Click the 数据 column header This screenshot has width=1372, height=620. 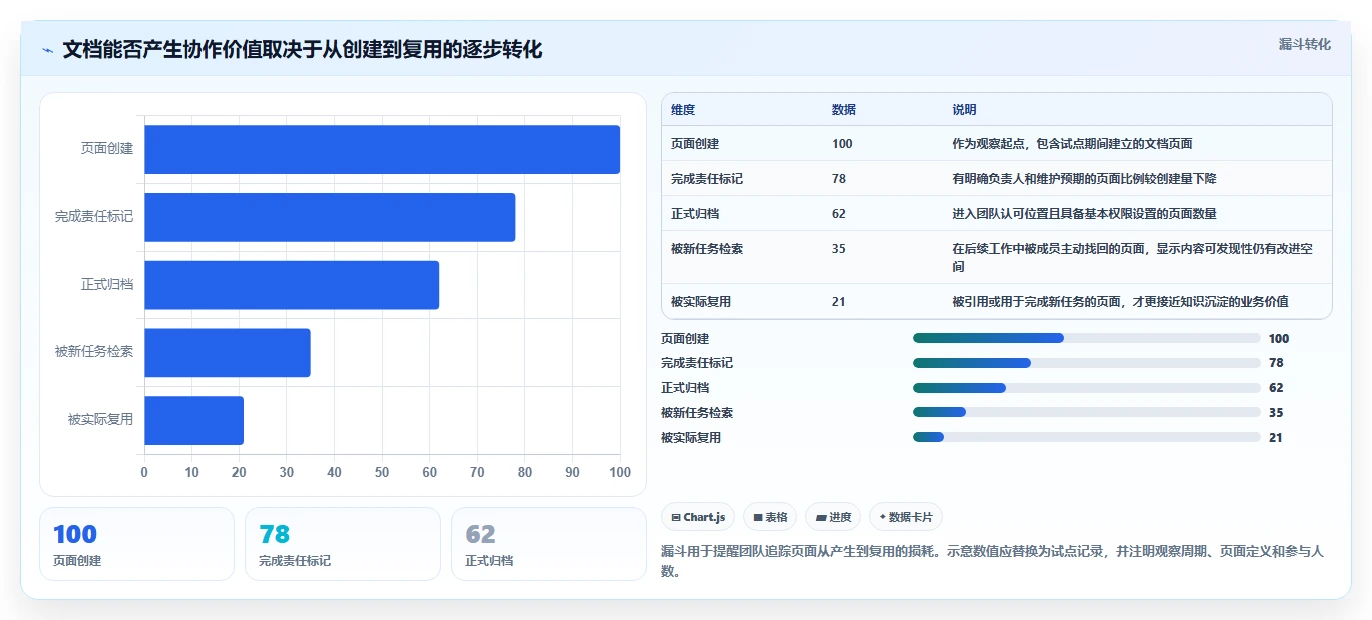coord(844,110)
